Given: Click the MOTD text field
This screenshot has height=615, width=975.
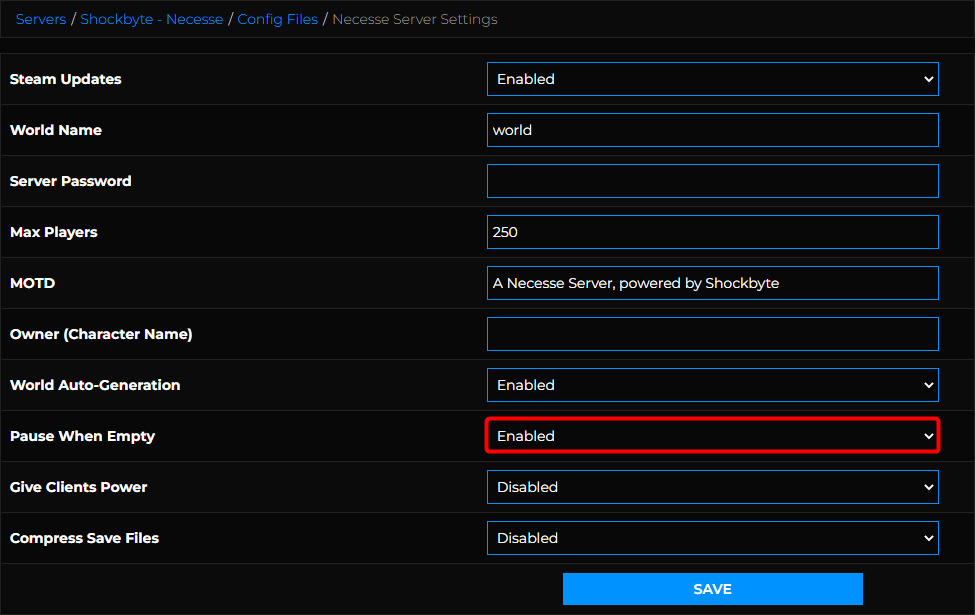Looking at the screenshot, I should coord(713,283).
